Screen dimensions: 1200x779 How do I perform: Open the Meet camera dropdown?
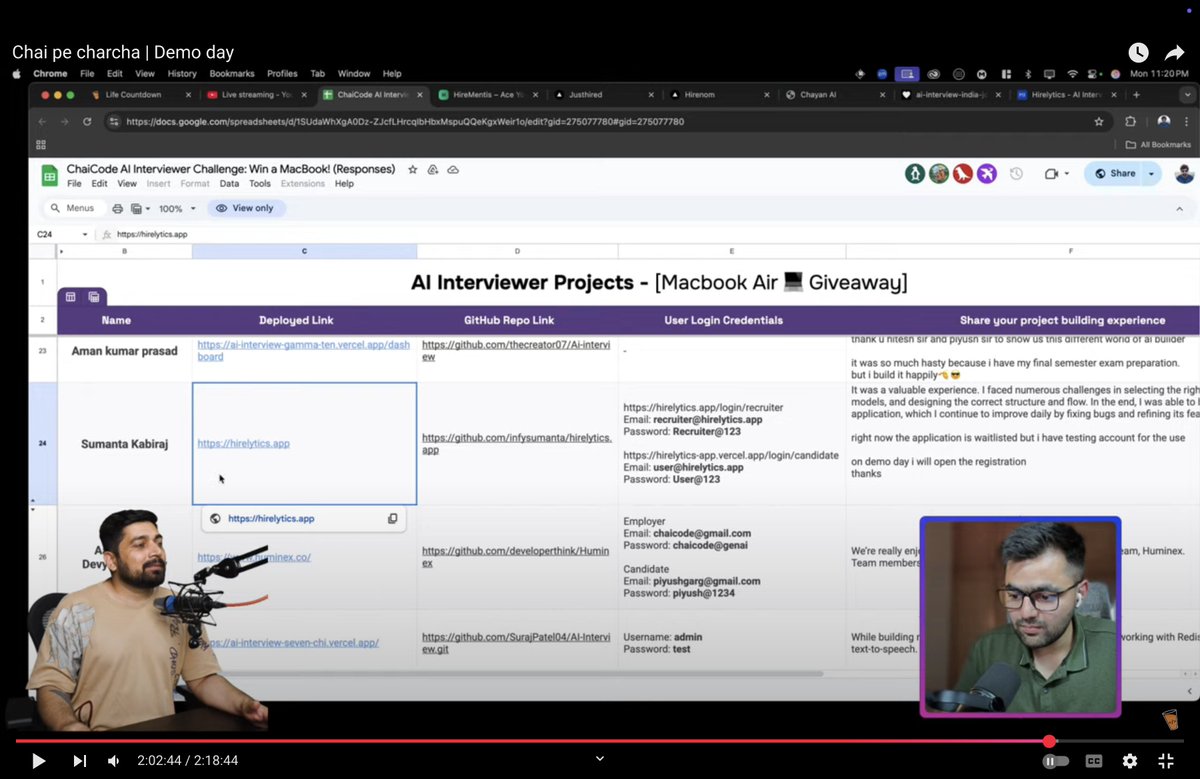click(x=1057, y=173)
